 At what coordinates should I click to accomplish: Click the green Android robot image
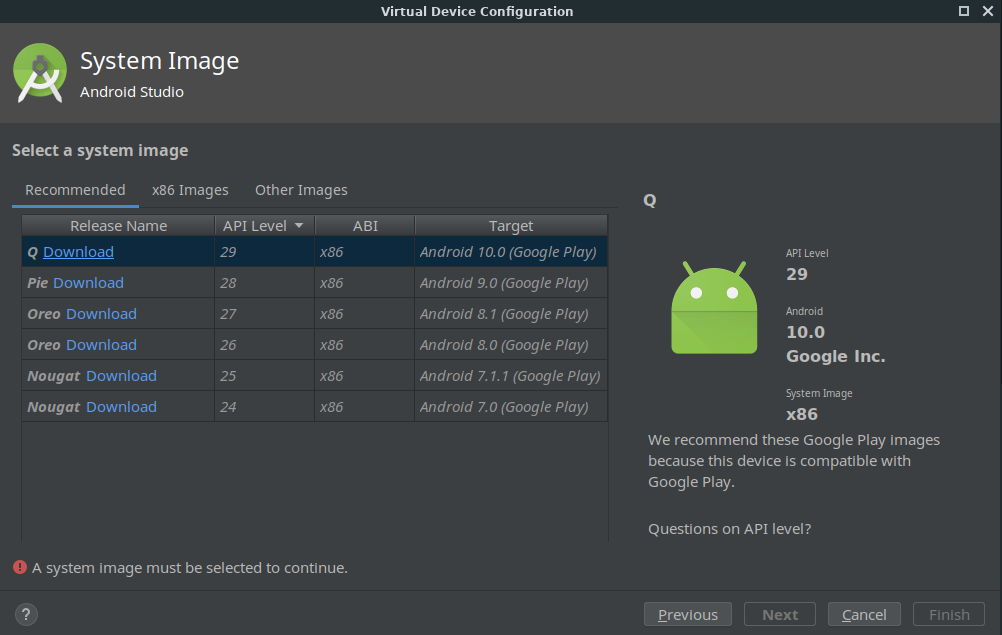tap(713, 308)
